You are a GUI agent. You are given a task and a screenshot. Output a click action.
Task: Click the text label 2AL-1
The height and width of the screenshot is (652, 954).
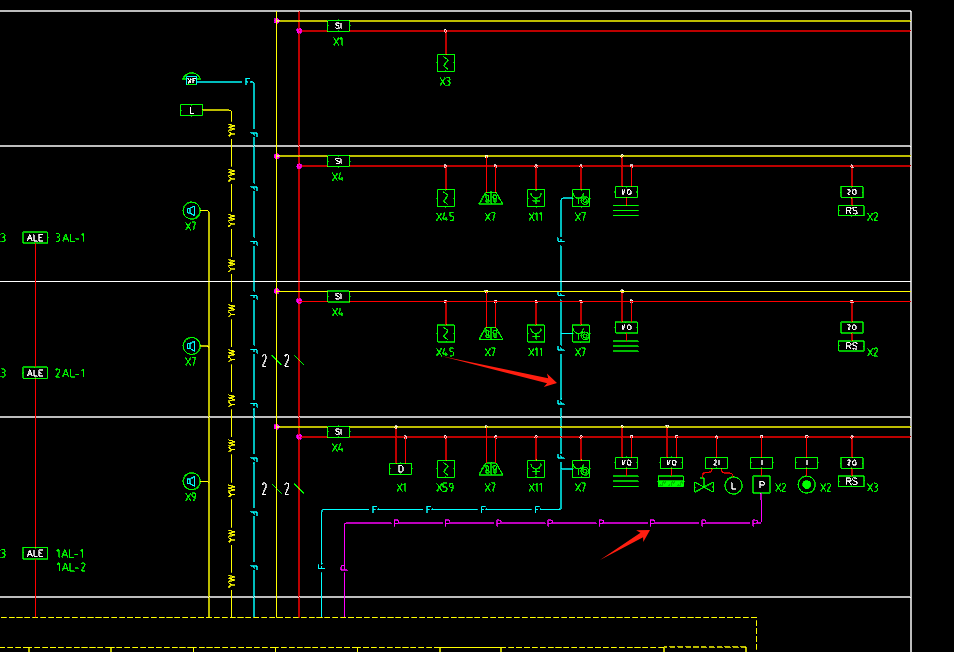pos(71,373)
